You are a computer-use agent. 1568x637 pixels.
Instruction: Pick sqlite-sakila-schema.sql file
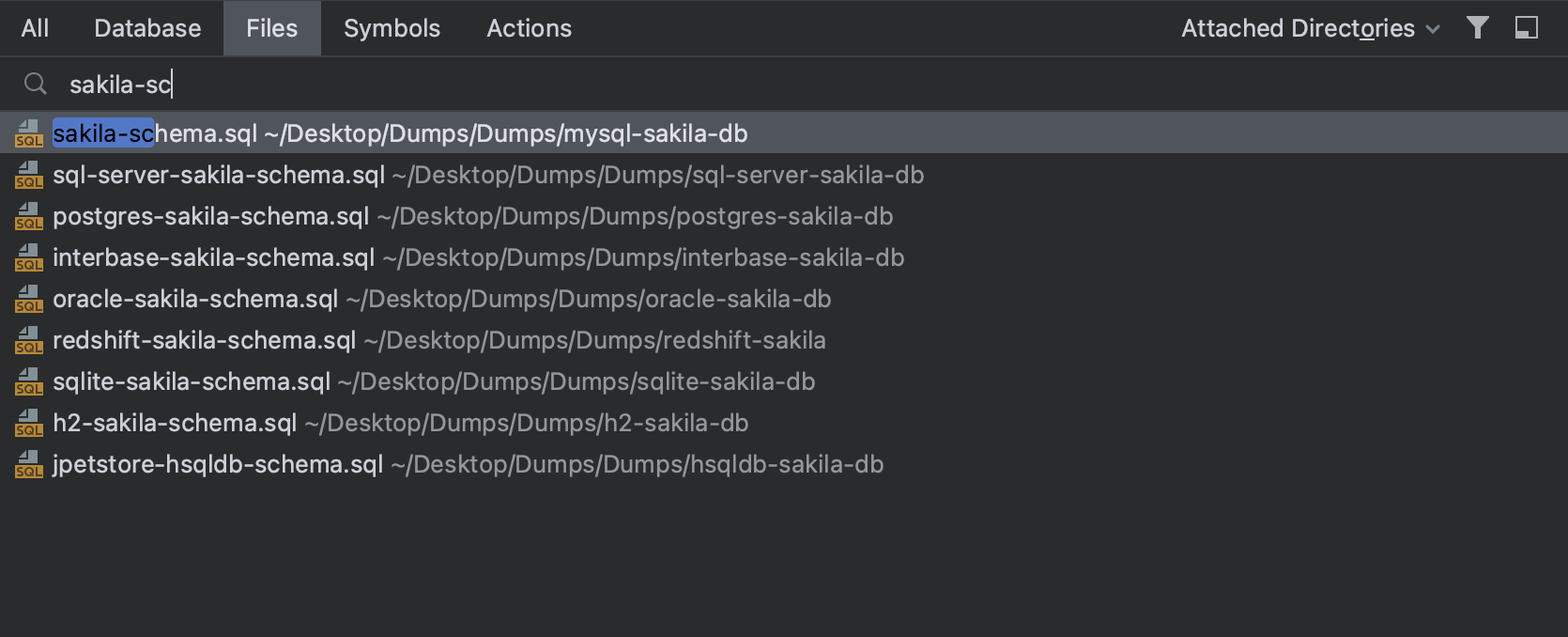784,381
